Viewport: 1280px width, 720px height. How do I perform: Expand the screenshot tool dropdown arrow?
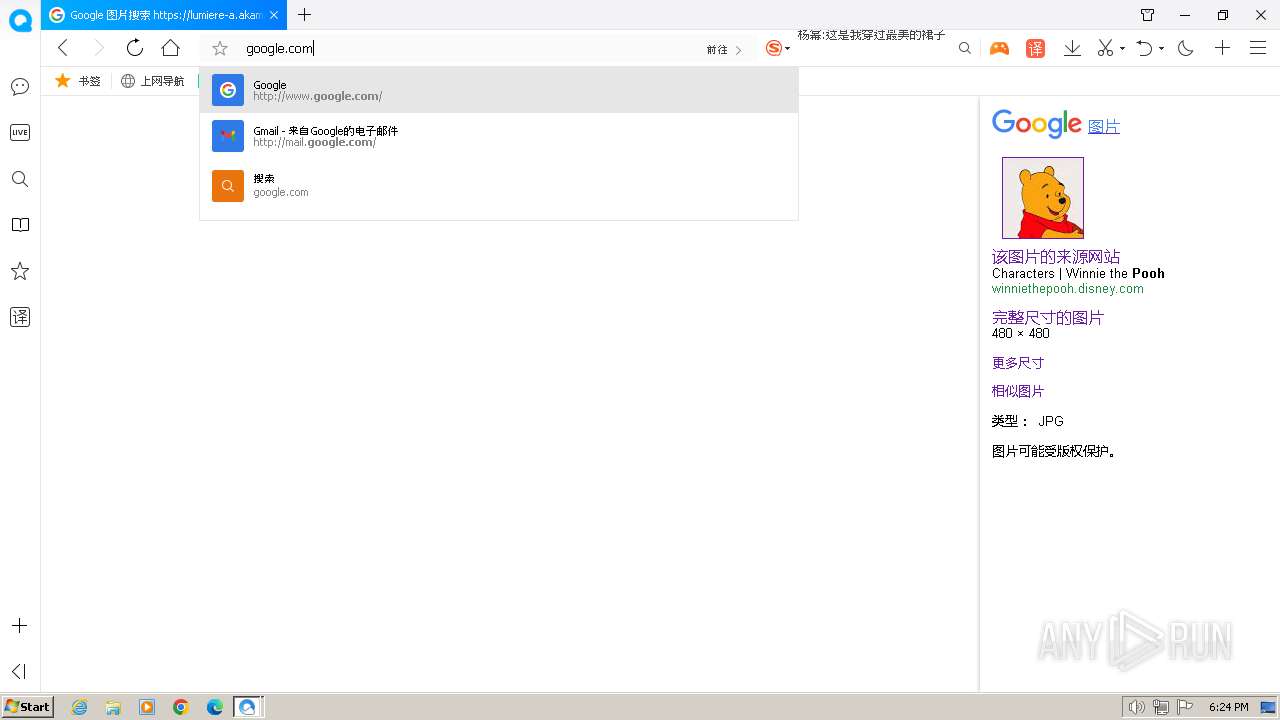click(1122, 49)
